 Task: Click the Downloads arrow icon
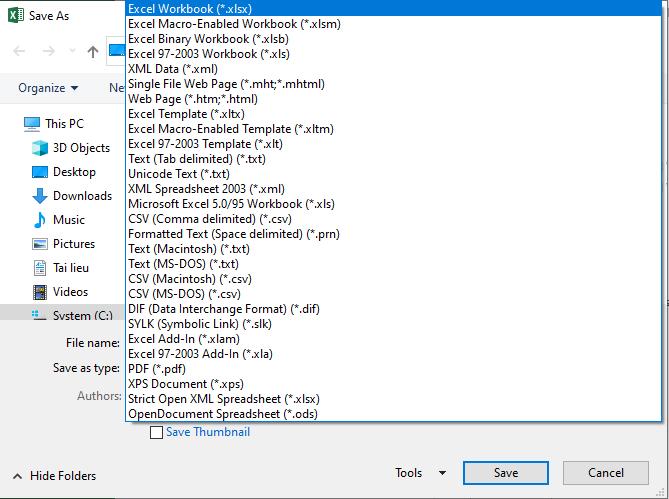tap(40, 196)
